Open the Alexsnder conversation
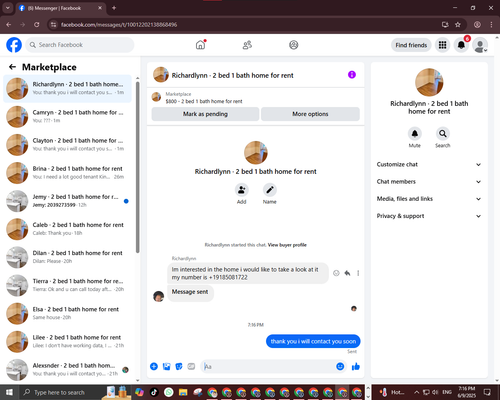Screen dimensions: 500x400 (x=67, y=369)
